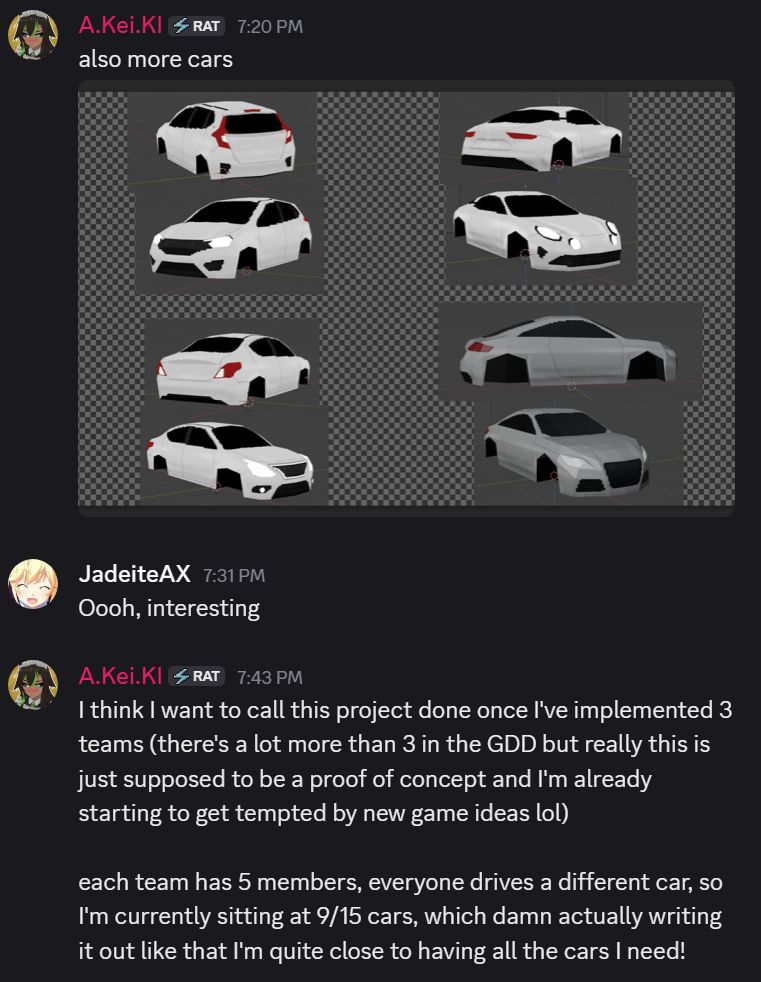Select the 'also more cars' message text
This screenshot has width=761, height=982.
155,59
